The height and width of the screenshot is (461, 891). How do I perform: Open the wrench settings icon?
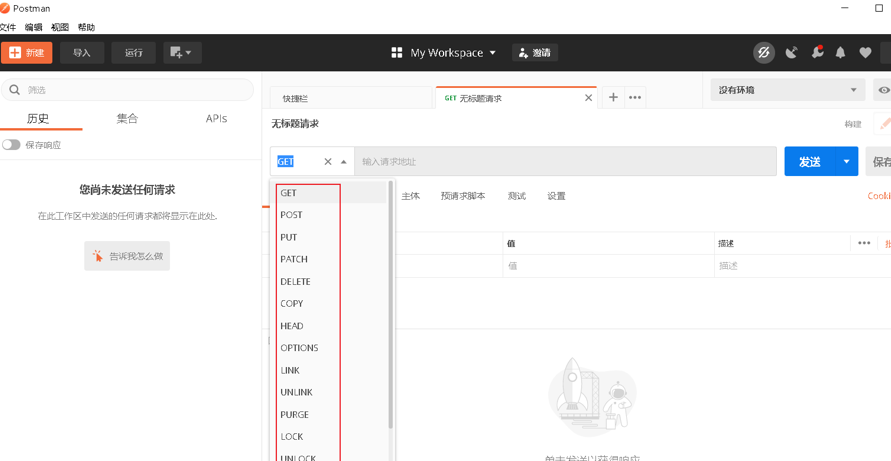click(x=817, y=52)
